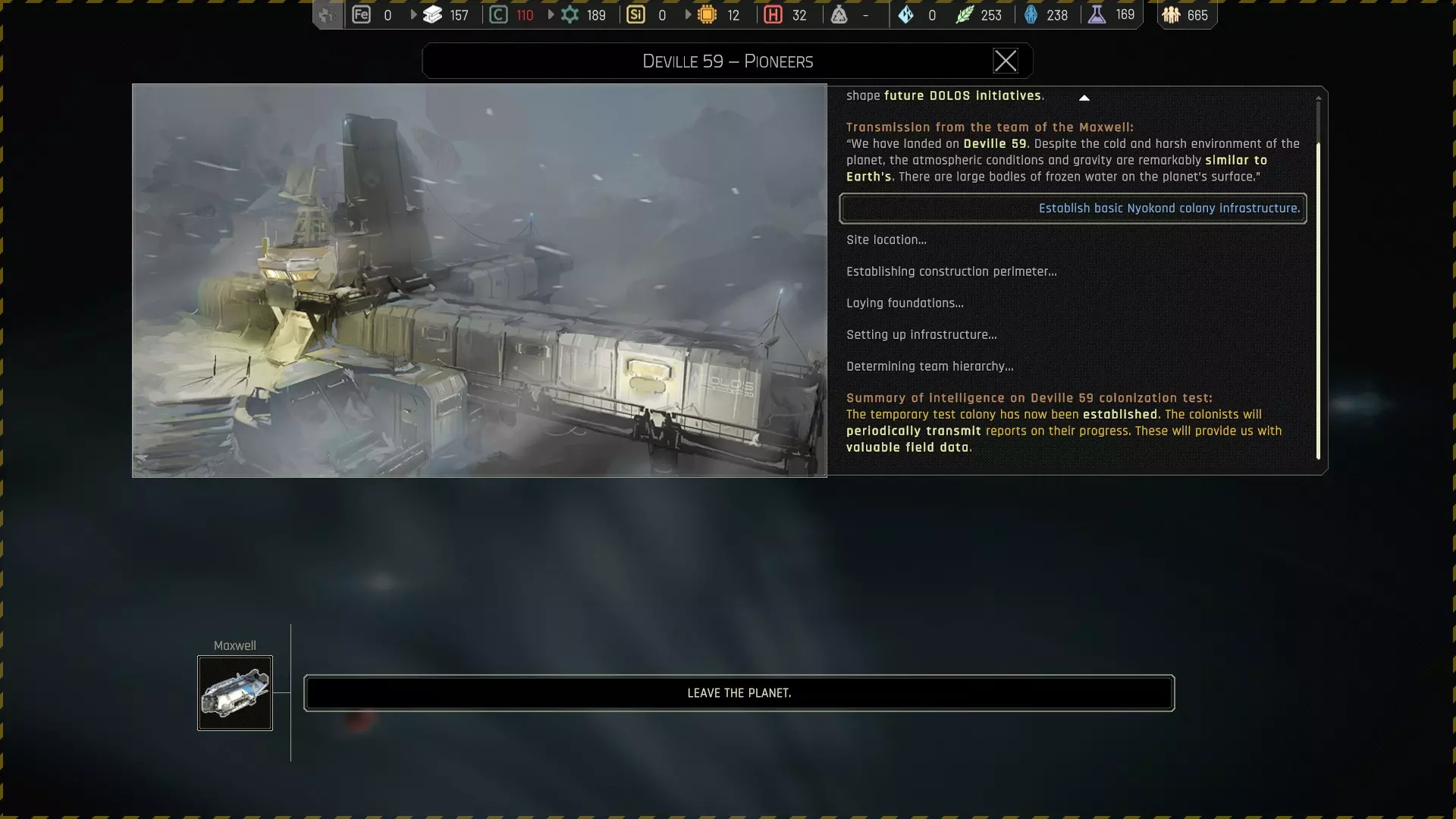The width and height of the screenshot is (1456, 819).
Task: Click the population people icon
Action: pos(1171,14)
